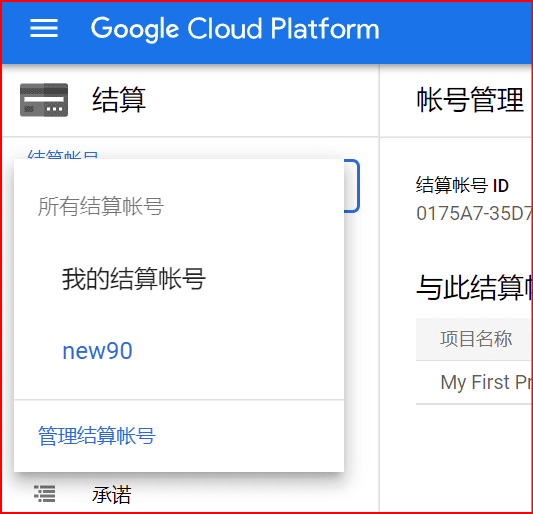This screenshot has height=514, width=533.
Task: Click the Google Cloud Platform logo text
Action: (235, 29)
